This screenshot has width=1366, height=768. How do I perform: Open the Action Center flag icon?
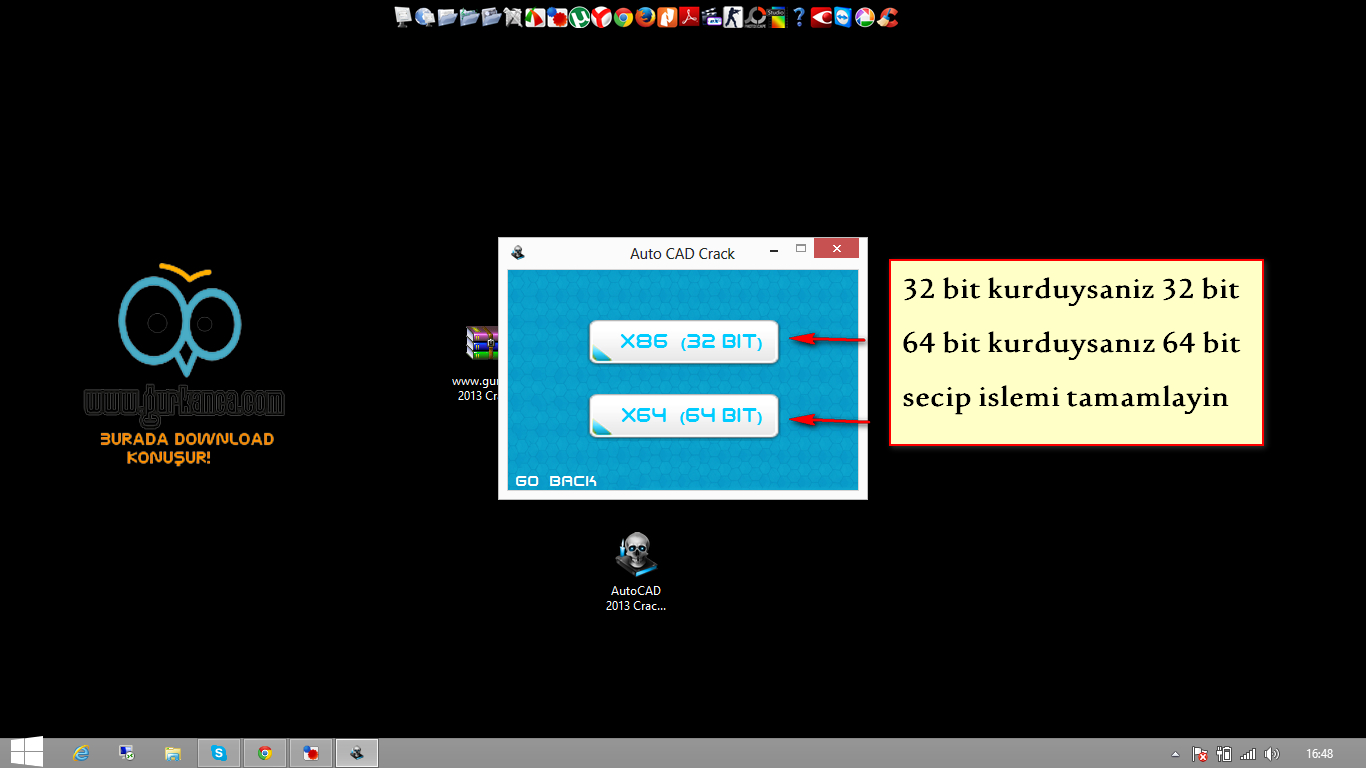[x=1200, y=753]
